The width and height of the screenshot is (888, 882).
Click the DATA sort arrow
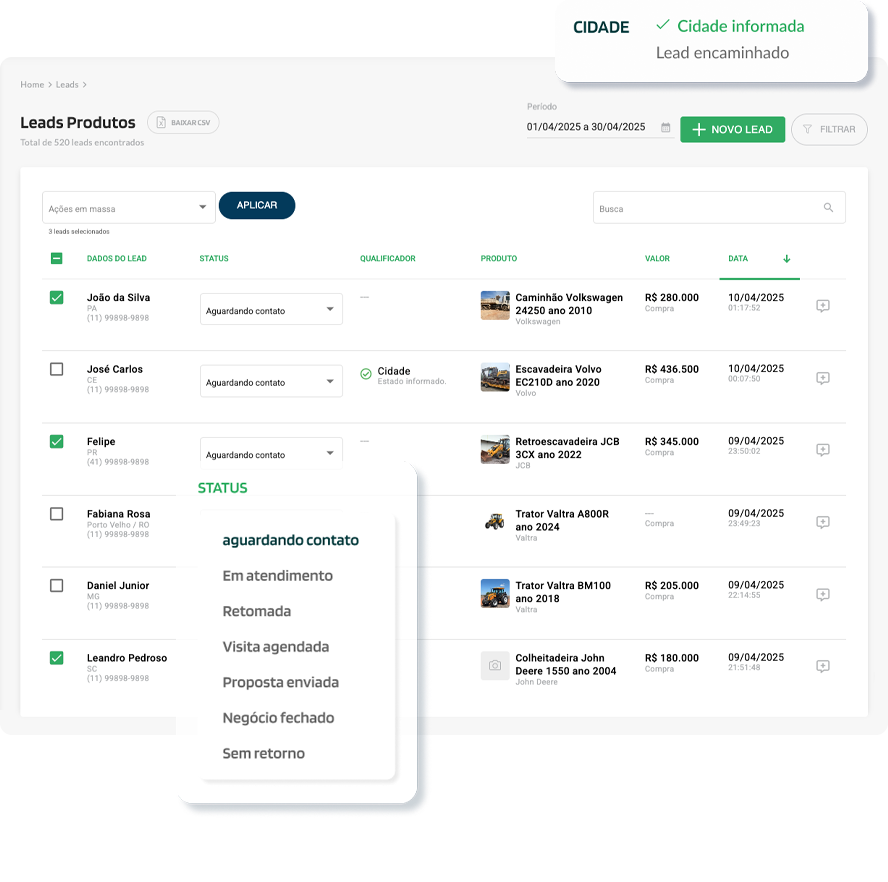click(786, 259)
